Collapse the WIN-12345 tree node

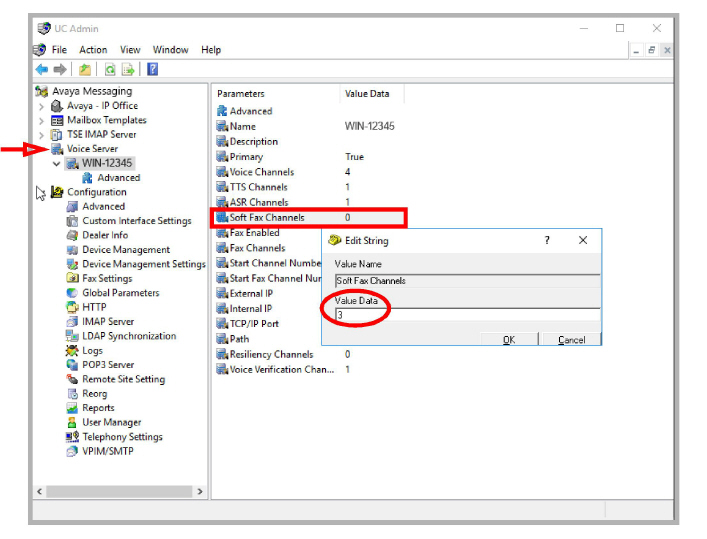tap(56, 163)
